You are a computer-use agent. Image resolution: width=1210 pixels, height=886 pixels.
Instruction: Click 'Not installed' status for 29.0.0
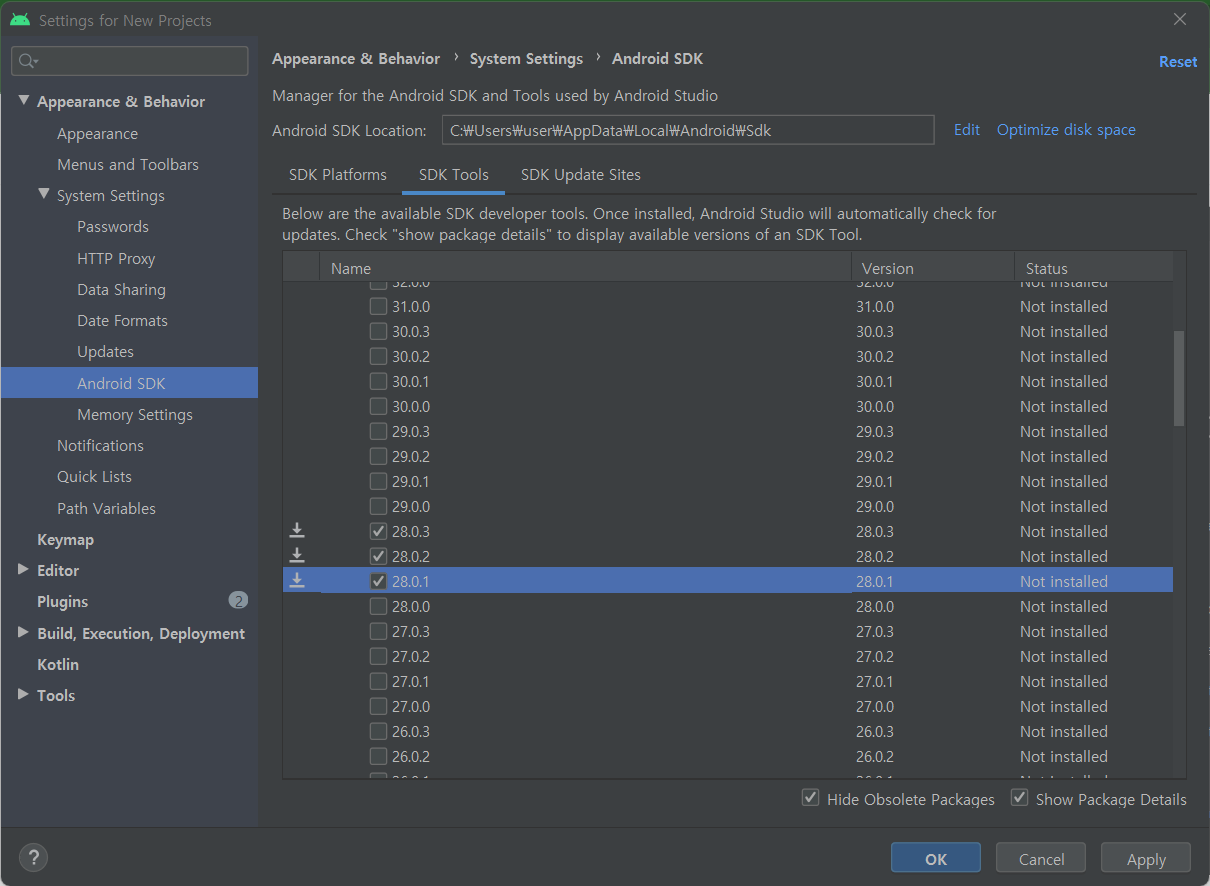click(1064, 506)
